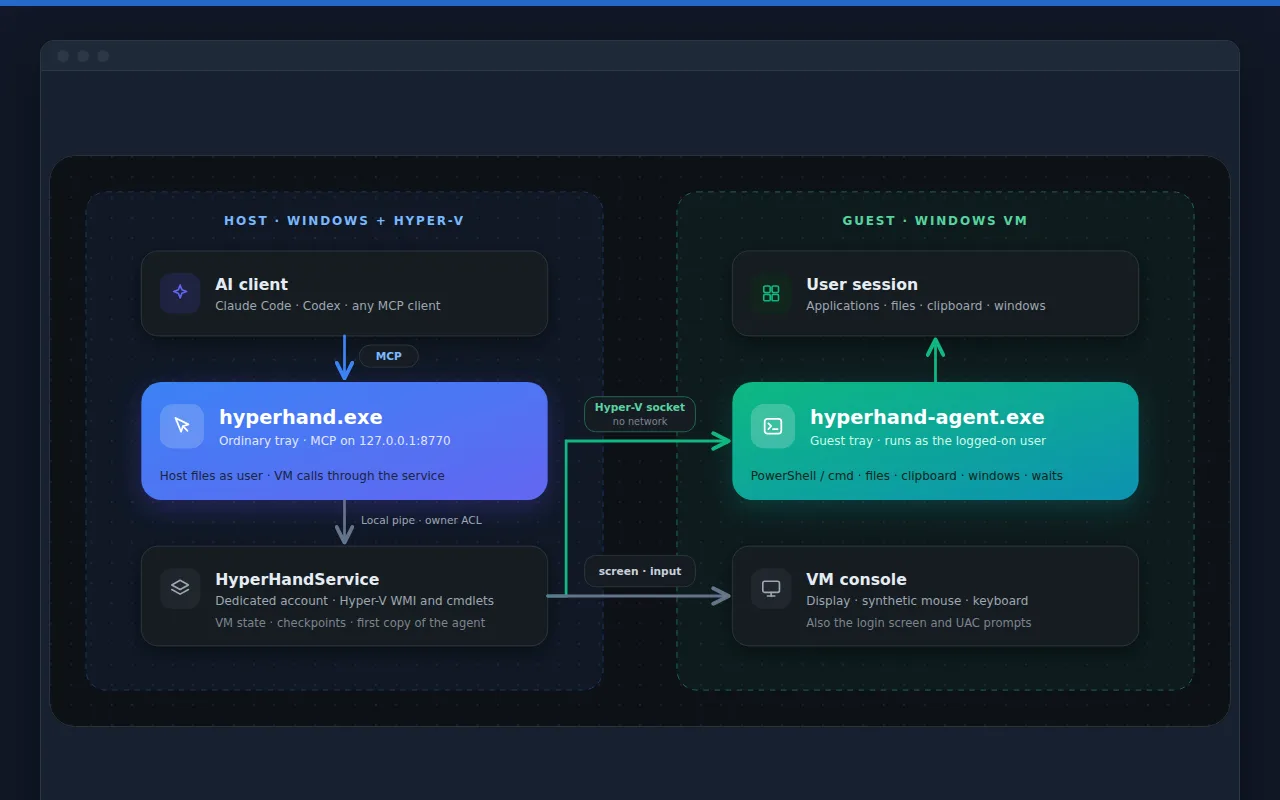Click the "HyperHandService" title
Screen dimensions: 1280x800
coord(297,579)
